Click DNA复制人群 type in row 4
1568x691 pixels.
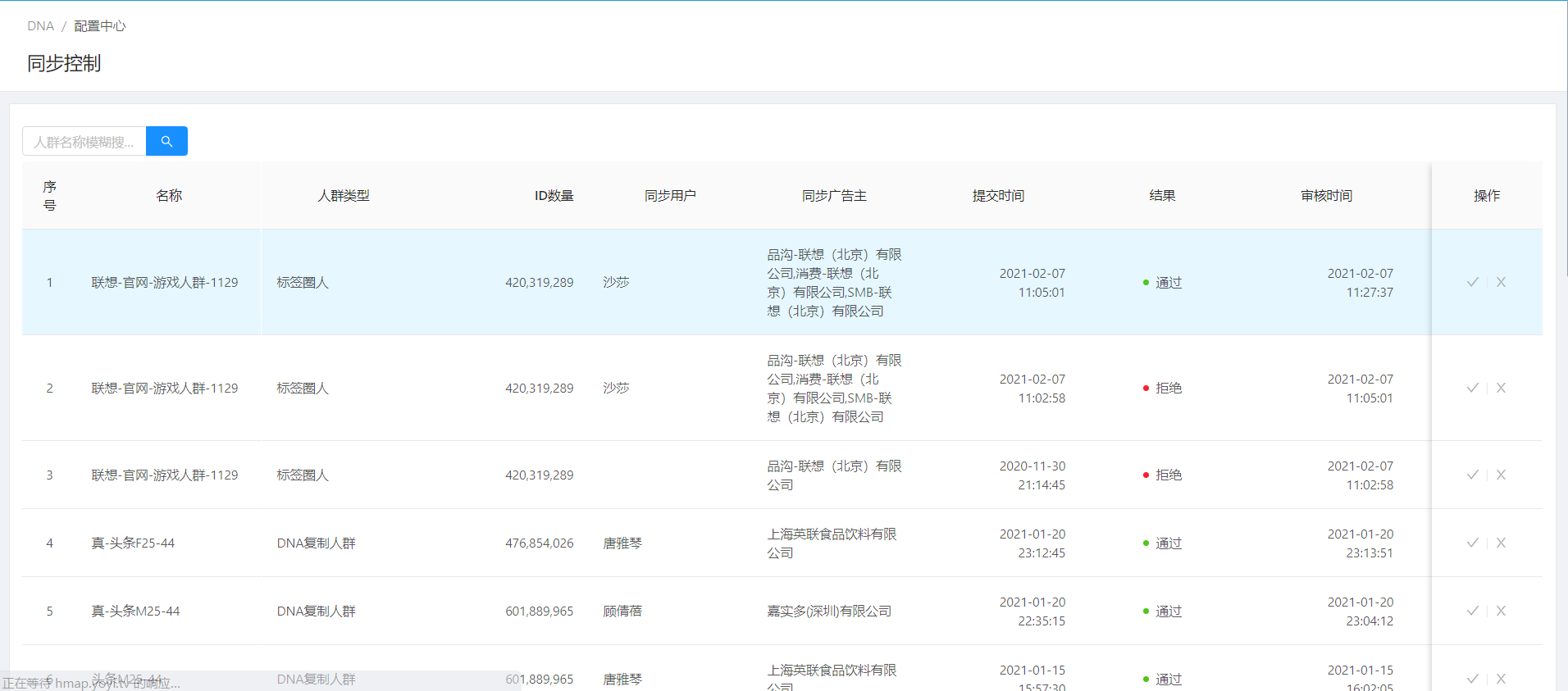pyautogui.click(x=316, y=543)
